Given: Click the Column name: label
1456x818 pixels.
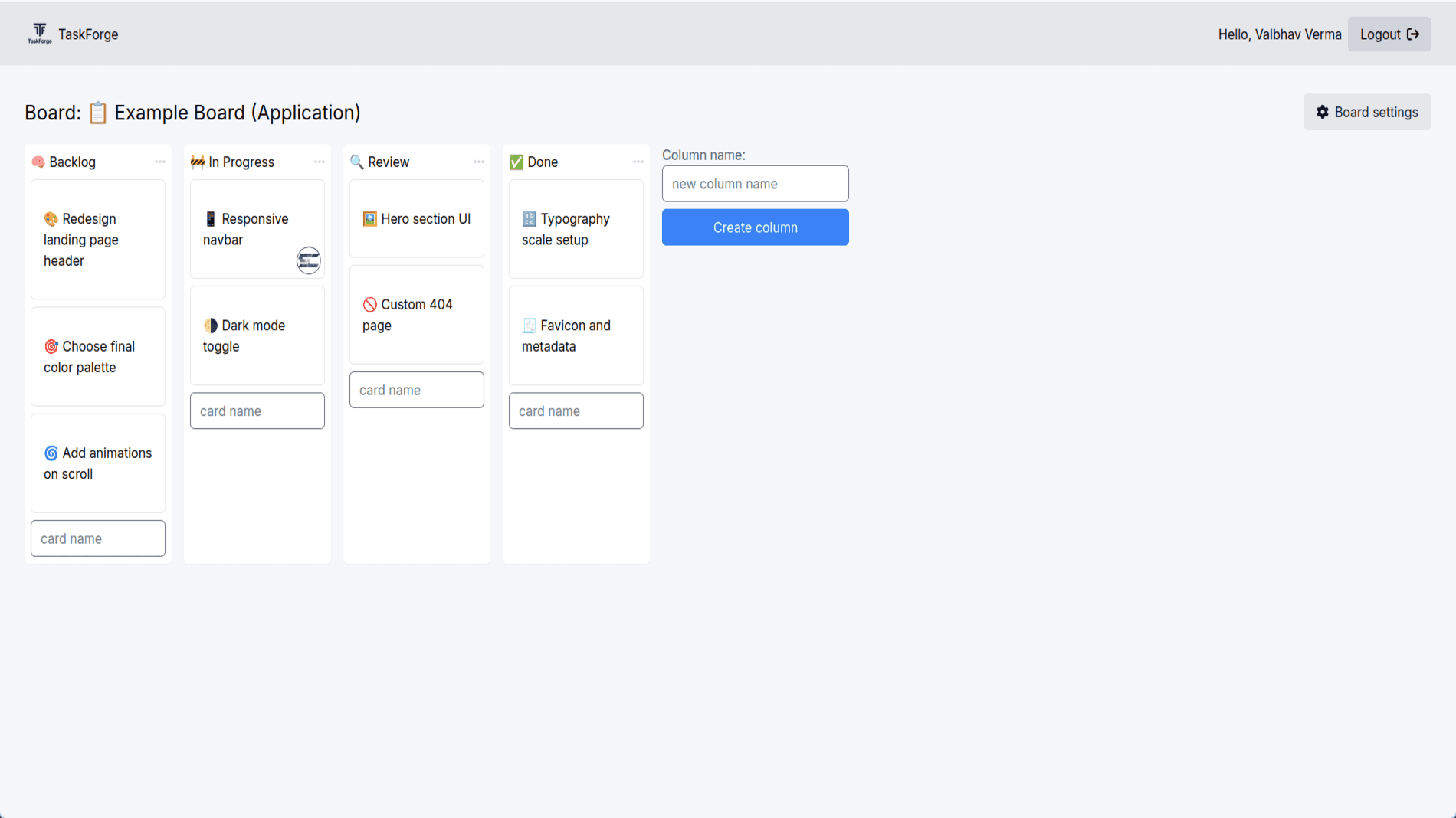Looking at the screenshot, I should tap(703, 155).
